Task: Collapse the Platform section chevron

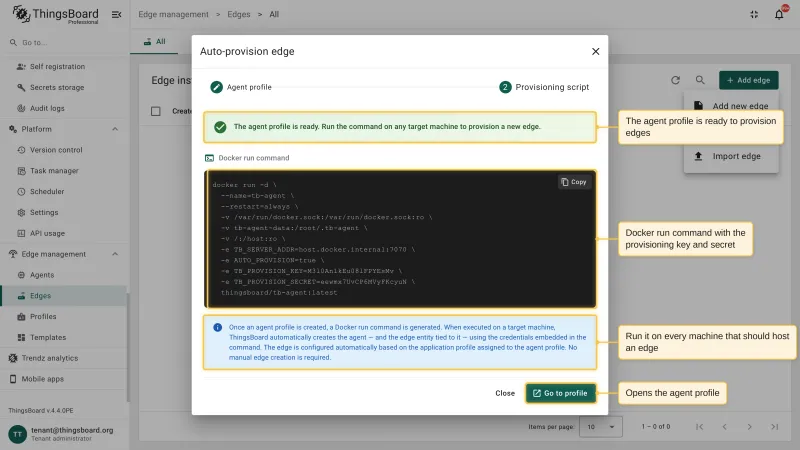Action: pyautogui.click(x=115, y=129)
